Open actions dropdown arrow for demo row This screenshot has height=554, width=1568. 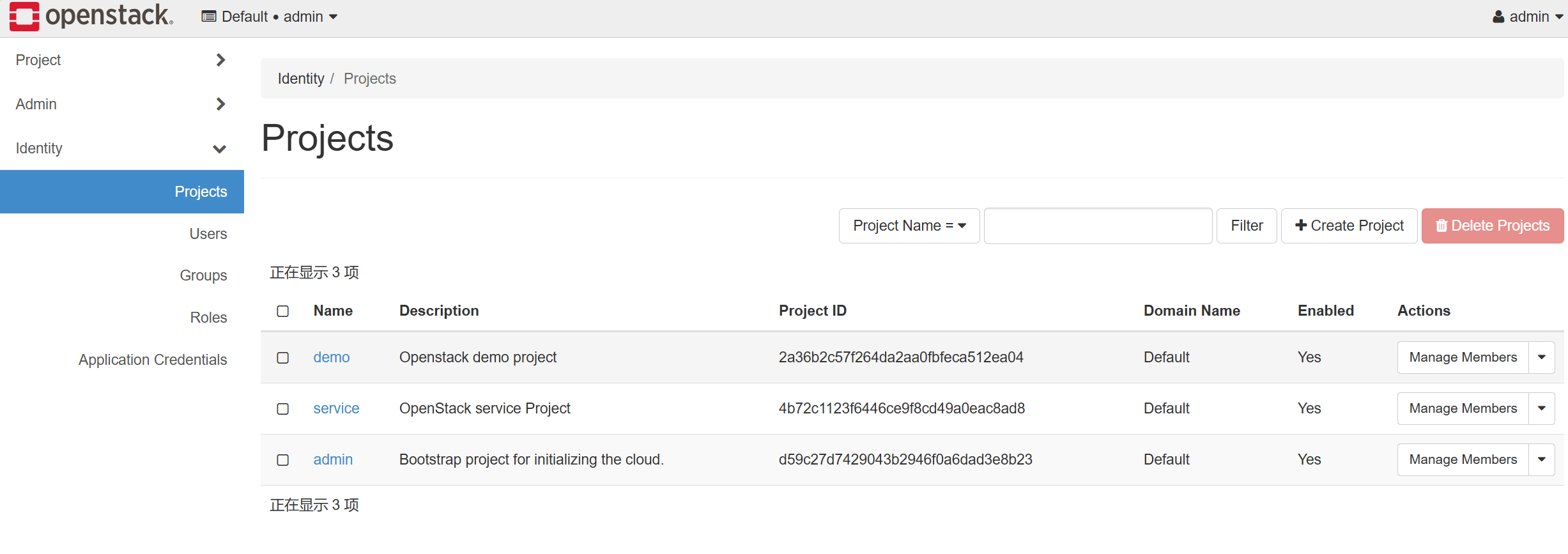(1542, 357)
